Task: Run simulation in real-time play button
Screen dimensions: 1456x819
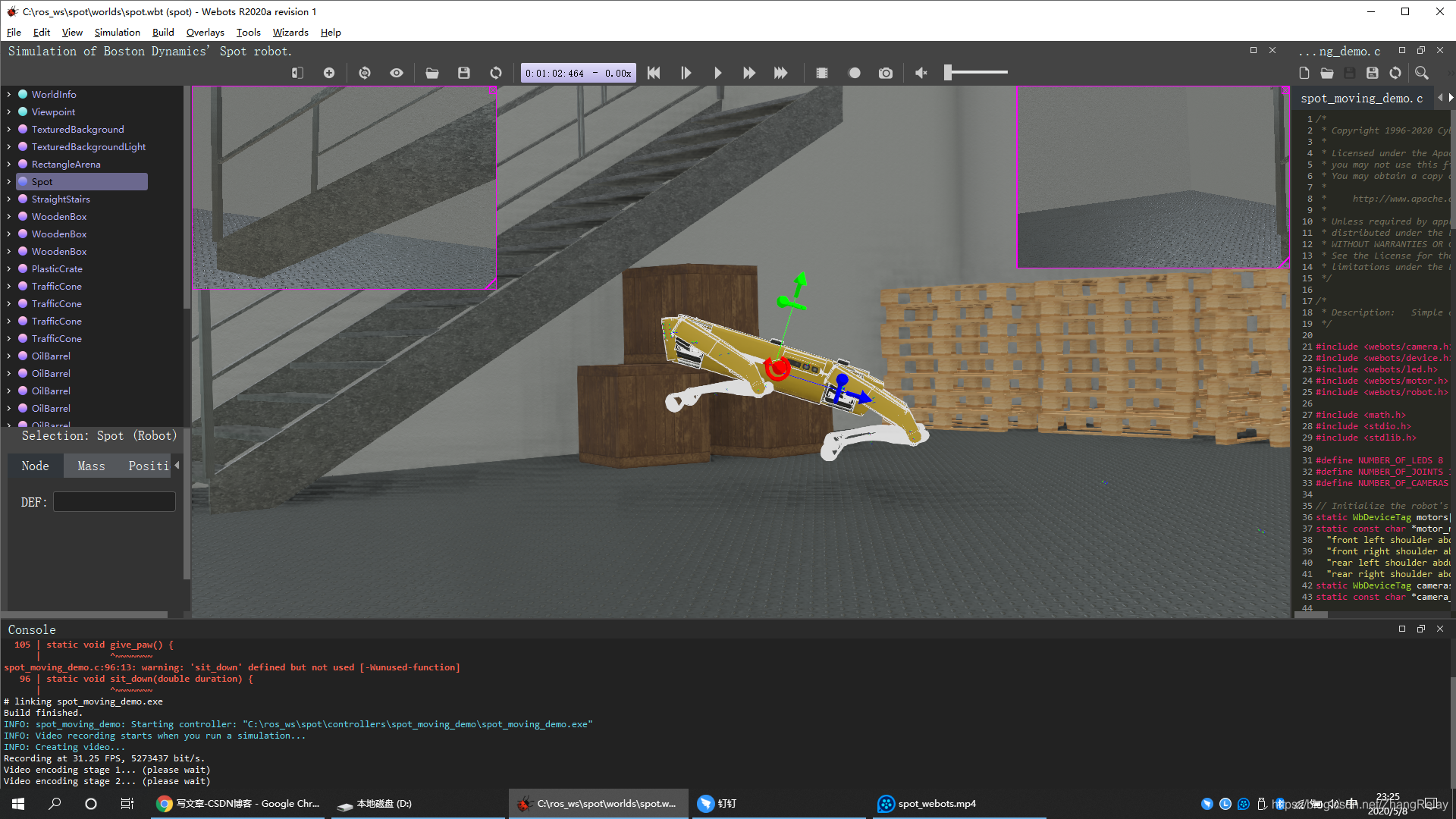Action: 717,73
